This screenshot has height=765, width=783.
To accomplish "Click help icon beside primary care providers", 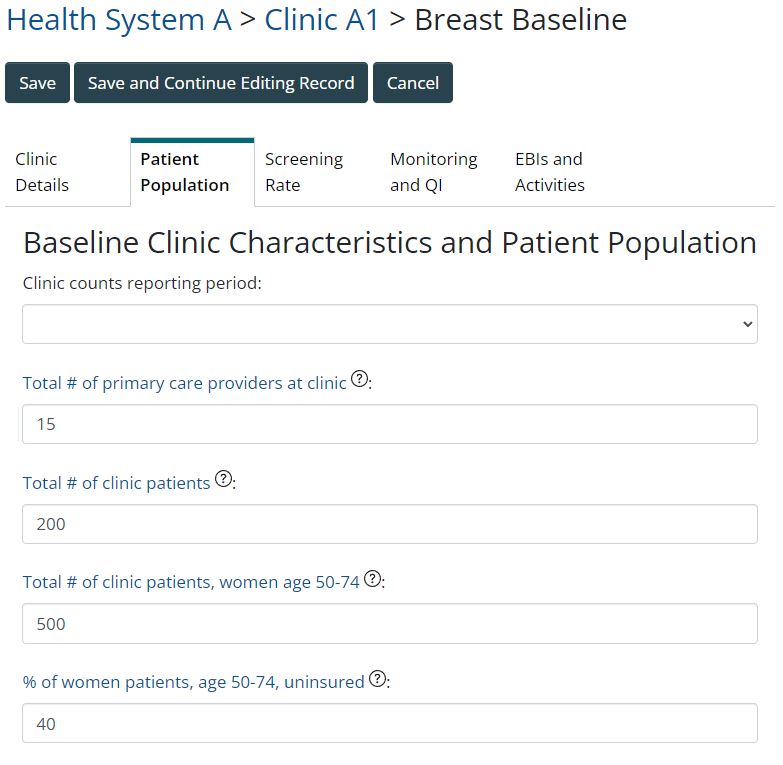I will tap(360, 380).
